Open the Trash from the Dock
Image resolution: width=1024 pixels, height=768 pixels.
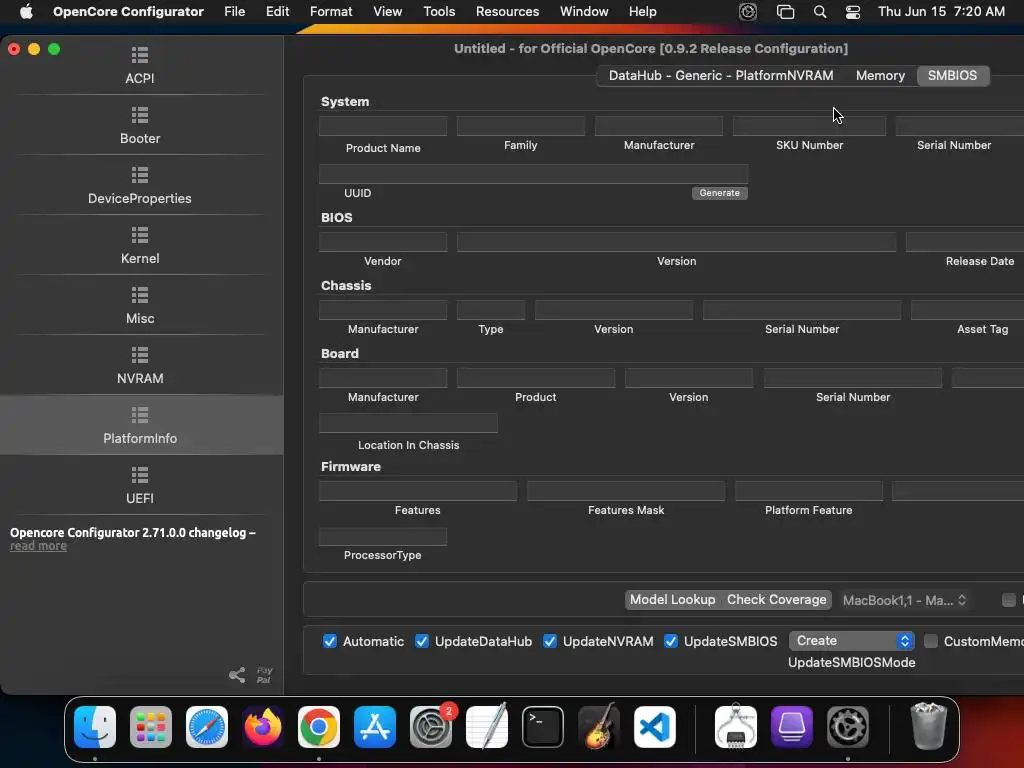tap(928, 726)
